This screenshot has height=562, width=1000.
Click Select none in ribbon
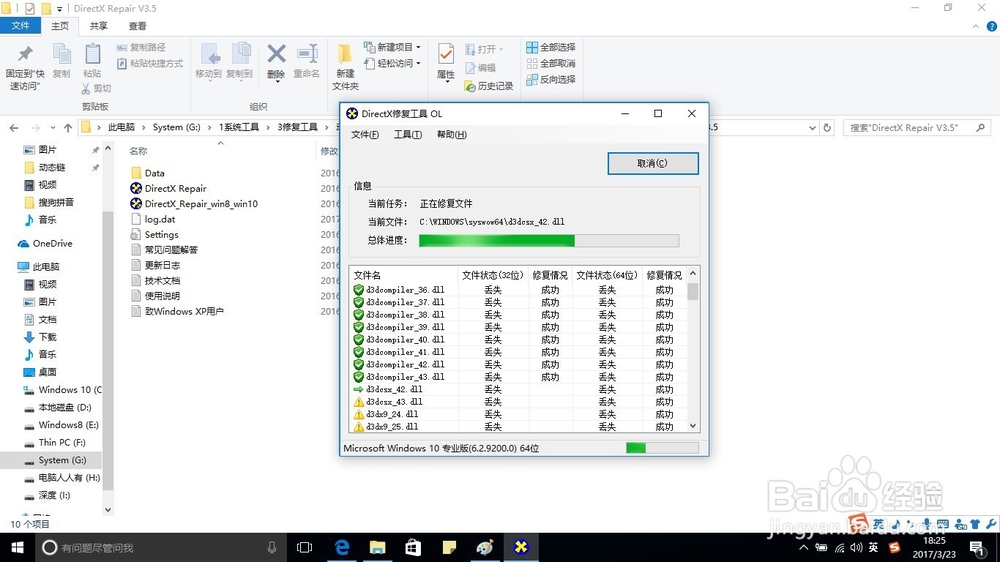551,63
